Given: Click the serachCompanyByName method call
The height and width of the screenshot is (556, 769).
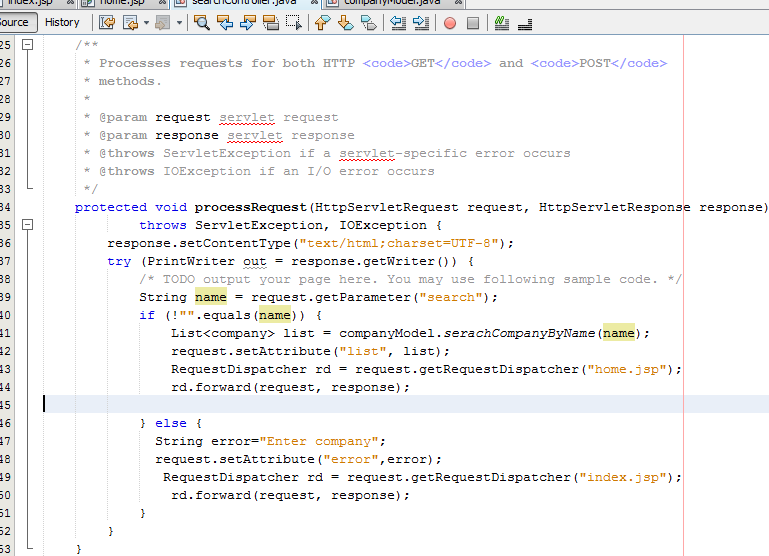Looking at the screenshot, I should coord(519,333).
